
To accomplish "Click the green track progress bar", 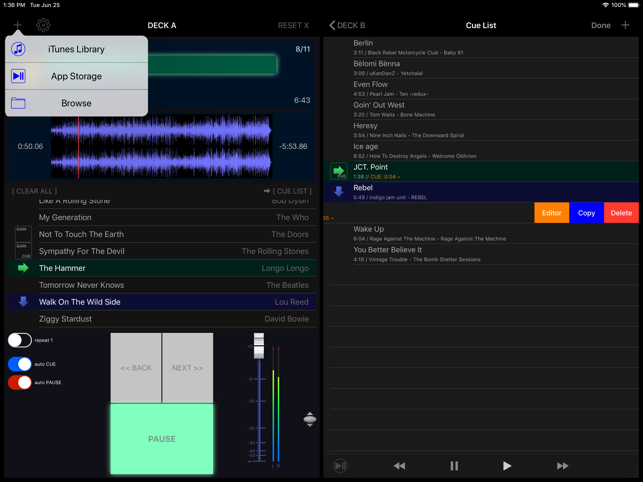I will pos(212,65).
